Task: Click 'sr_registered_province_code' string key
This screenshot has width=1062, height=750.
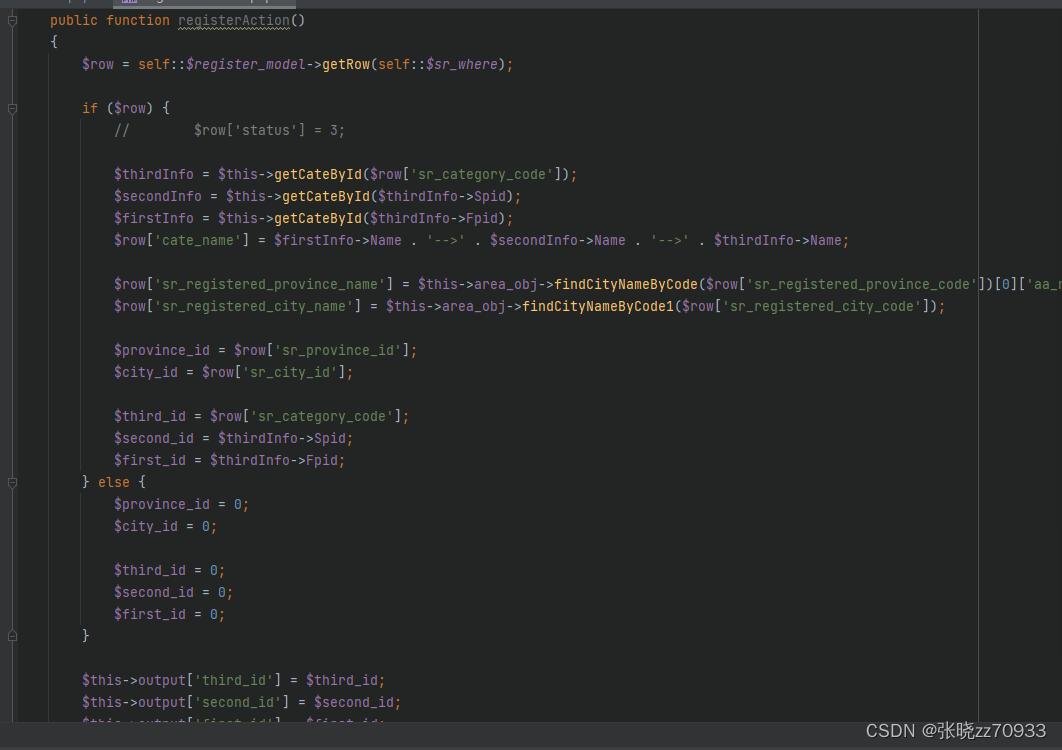Action: [862, 285]
